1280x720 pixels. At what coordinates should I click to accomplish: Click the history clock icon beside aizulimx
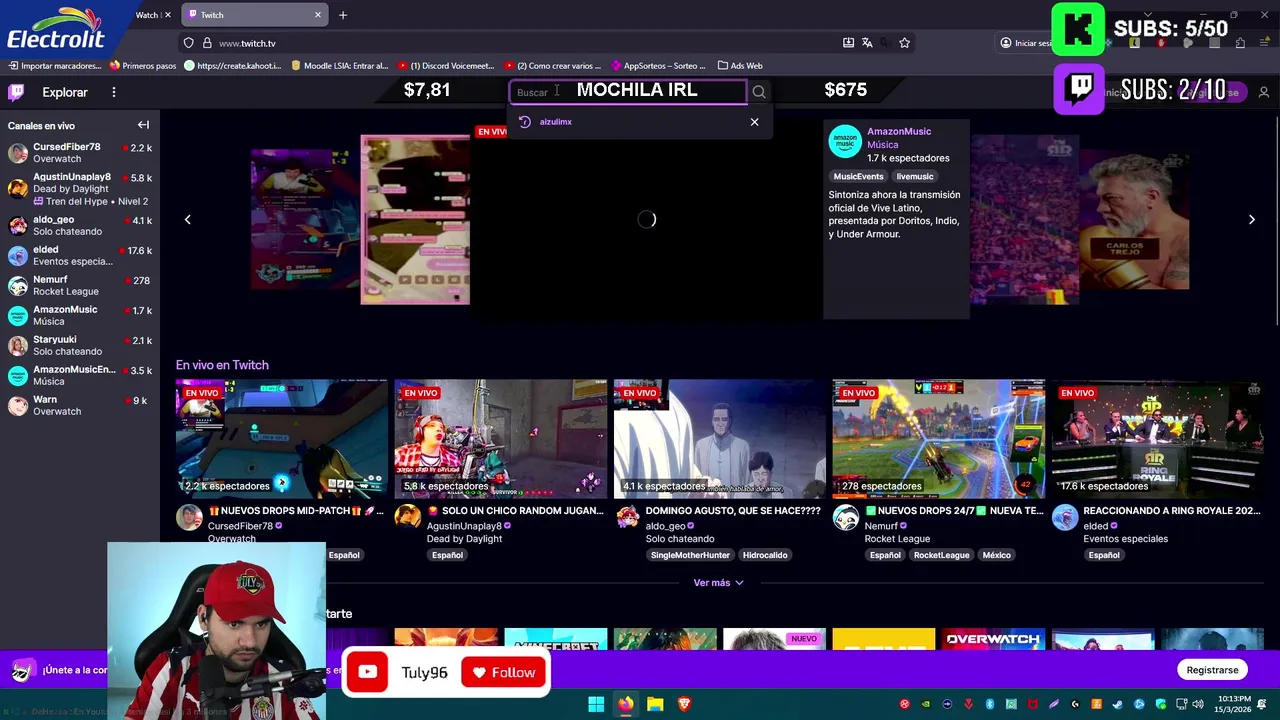pos(525,122)
